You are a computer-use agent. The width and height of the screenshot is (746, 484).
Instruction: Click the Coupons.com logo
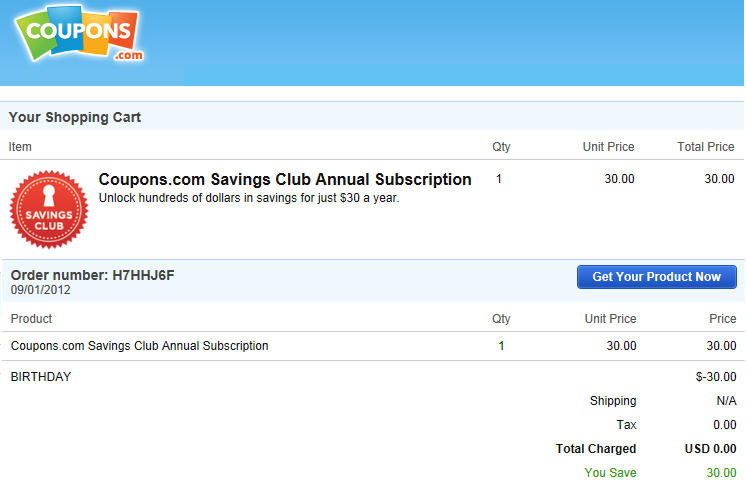pyautogui.click(x=79, y=33)
